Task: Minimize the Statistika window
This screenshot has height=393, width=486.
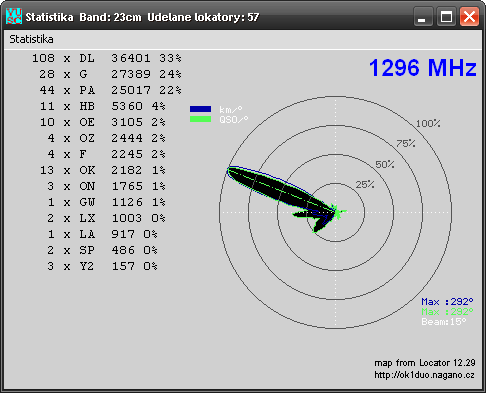Action: click(x=423, y=16)
